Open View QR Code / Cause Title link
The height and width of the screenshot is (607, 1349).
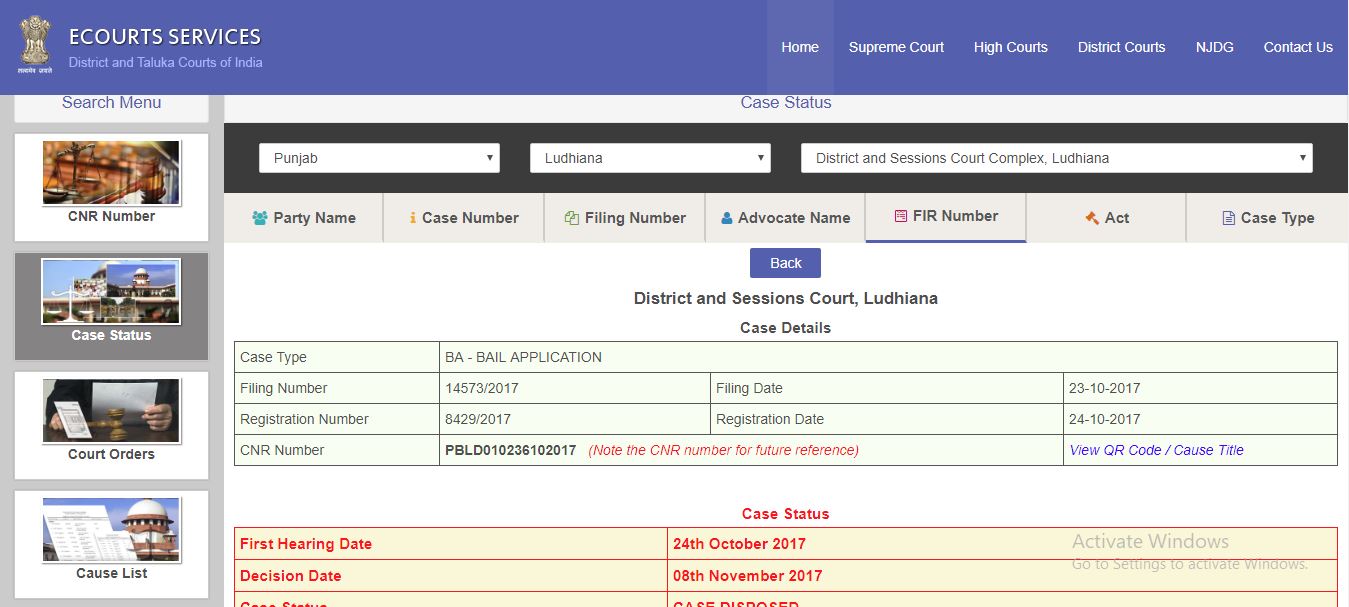pos(1156,450)
